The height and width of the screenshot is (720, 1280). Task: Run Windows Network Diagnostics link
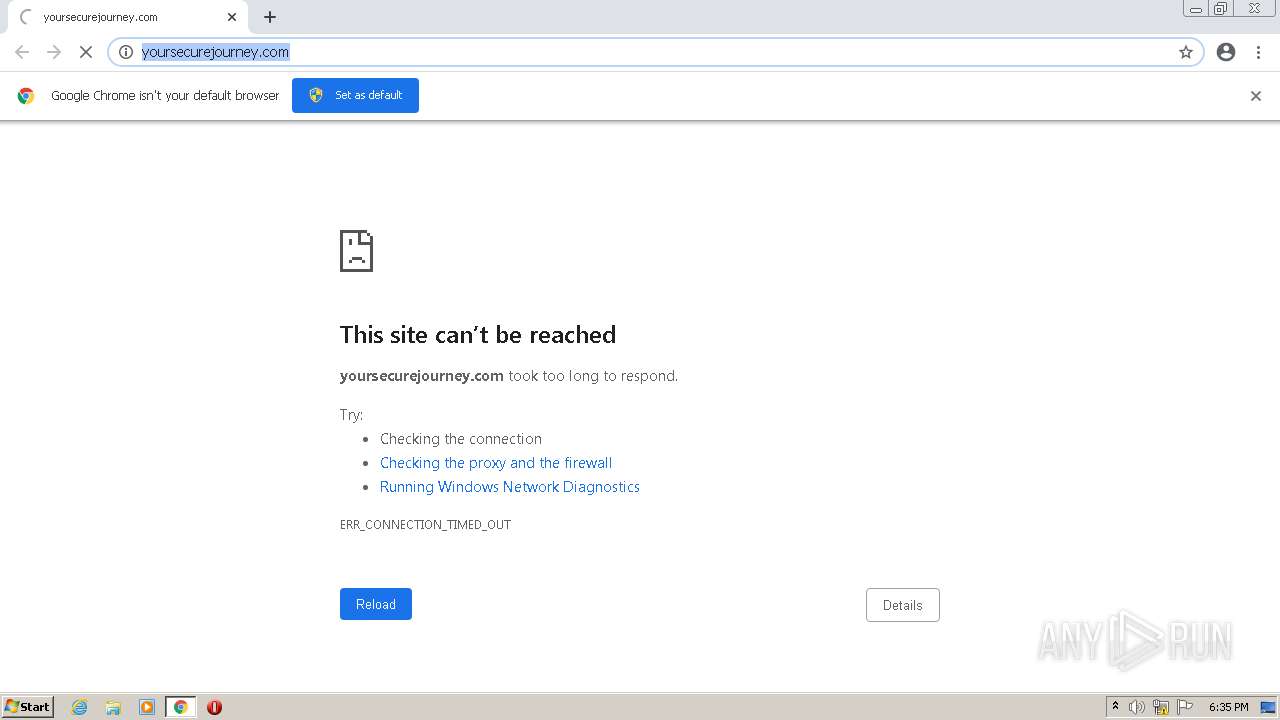click(510, 487)
